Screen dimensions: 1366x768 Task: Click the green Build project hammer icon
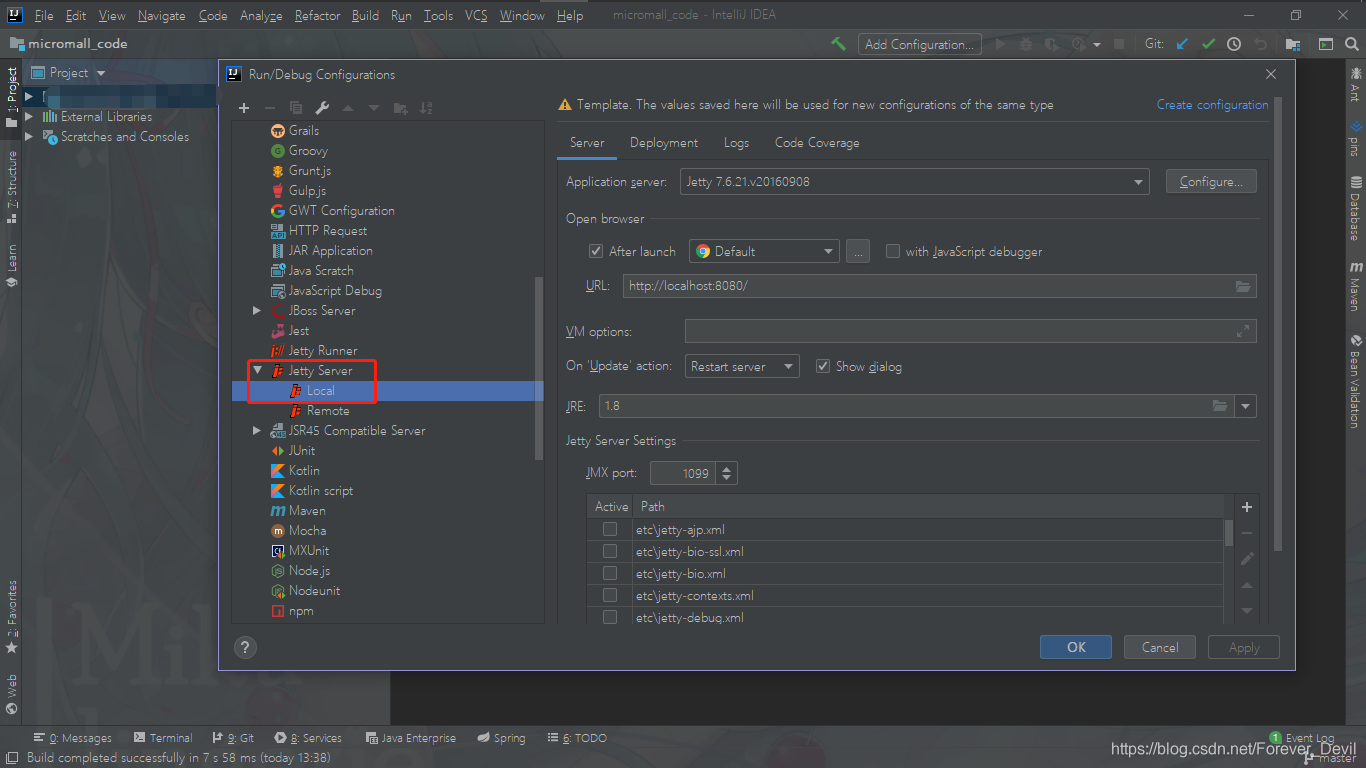839,44
